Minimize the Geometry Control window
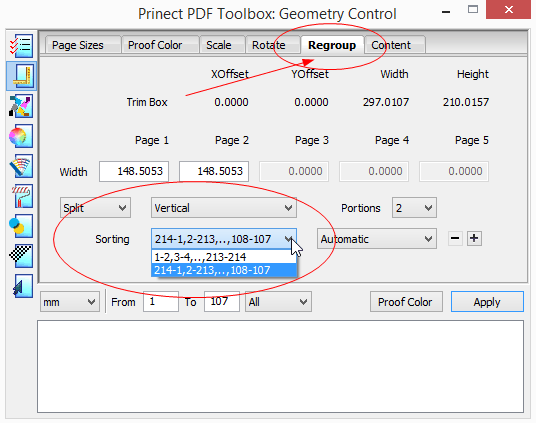Screen dimensions: 536x423 (445, 11)
